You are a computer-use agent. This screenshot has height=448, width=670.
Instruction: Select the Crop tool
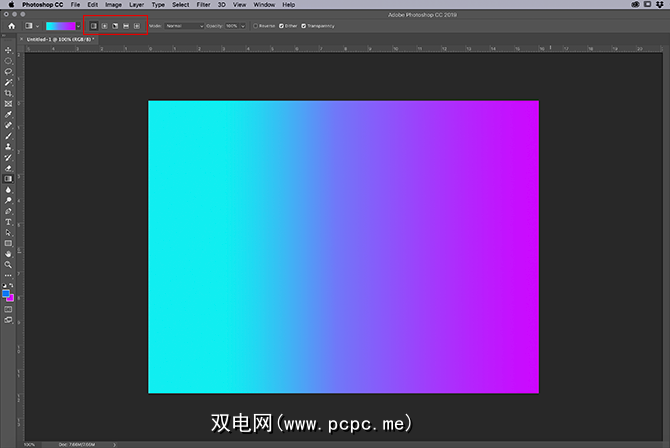coord(8,93)
